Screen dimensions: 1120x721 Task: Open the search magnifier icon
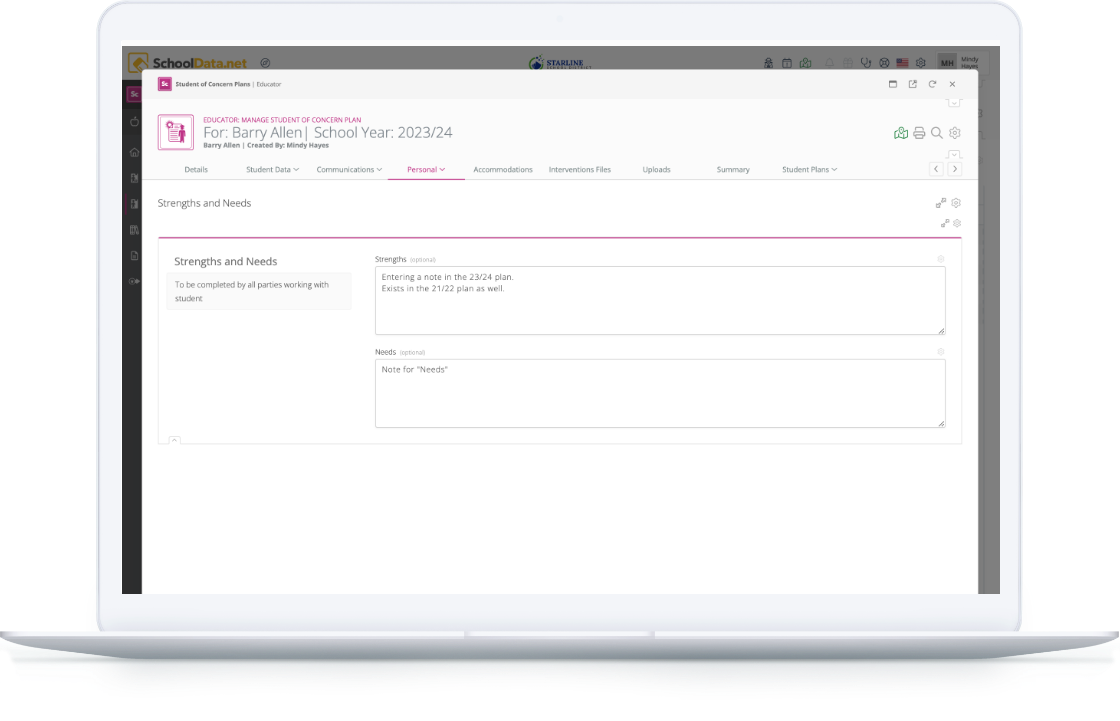pyautogui.click(x=937, y=133)
